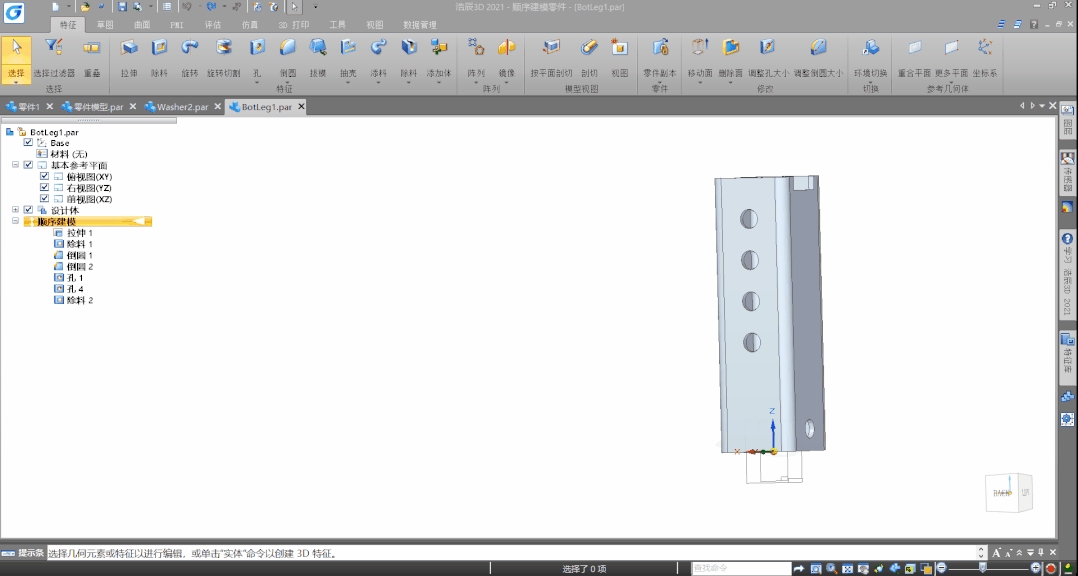Uncheck the Base checkbox in tree
Image resolution: width=1078 pixels, height=576 pixels.
28,142
